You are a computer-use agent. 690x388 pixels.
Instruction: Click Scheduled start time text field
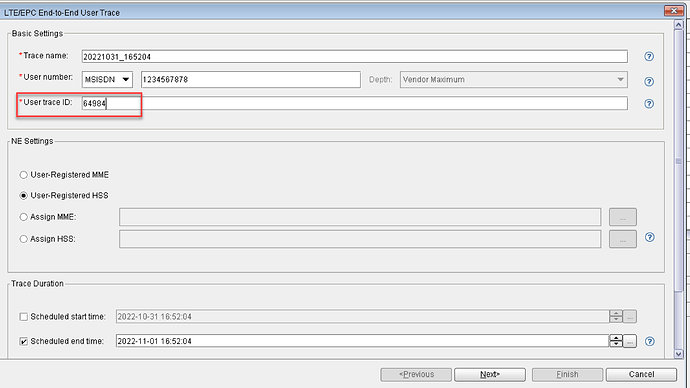[x=363, y=316]
